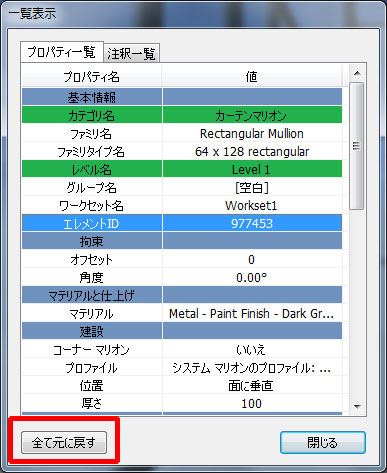Select the コーナー マリオン value いいえ

252,349
